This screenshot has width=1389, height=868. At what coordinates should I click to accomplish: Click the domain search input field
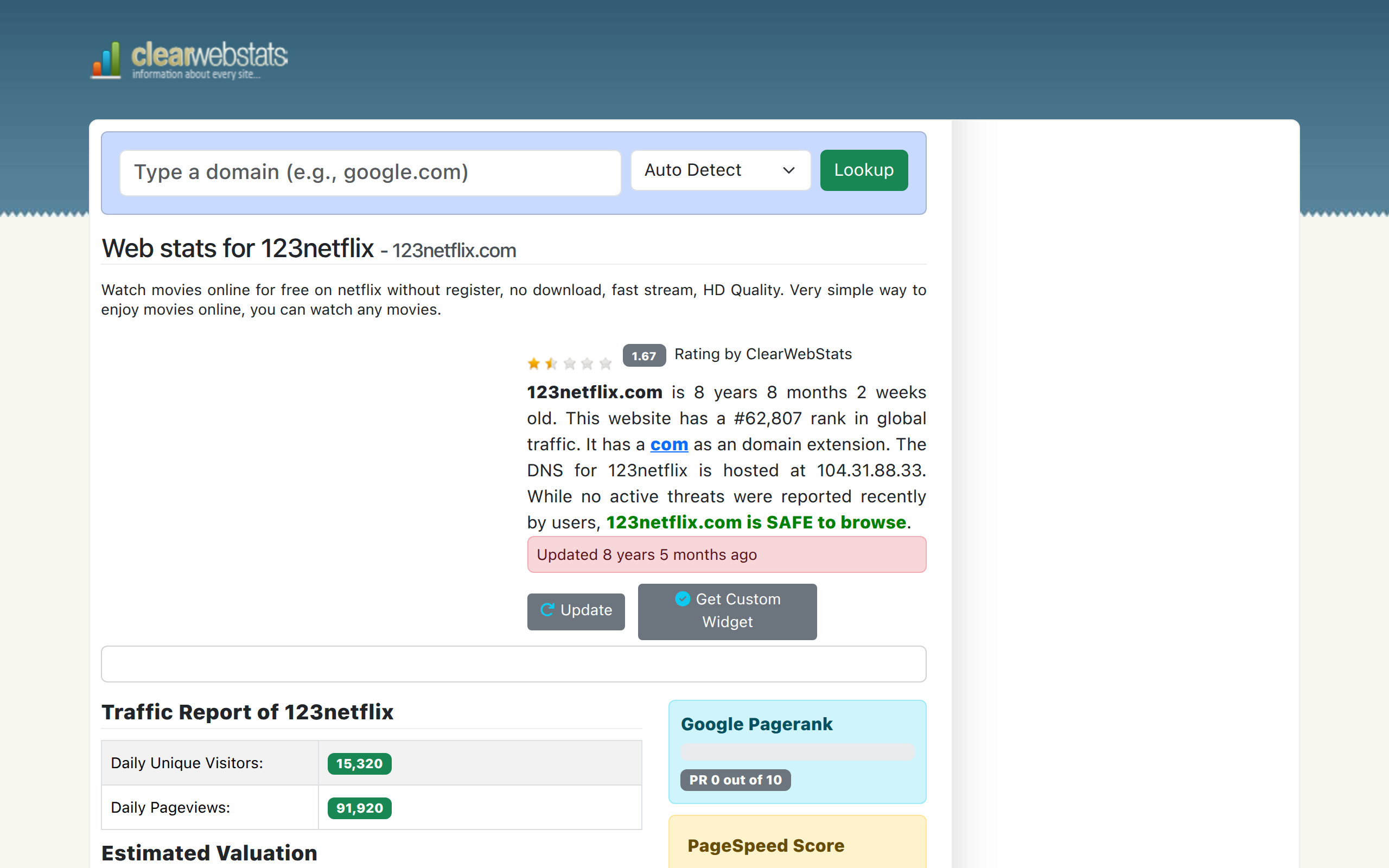pyautogui.click(x=370, y=172)
